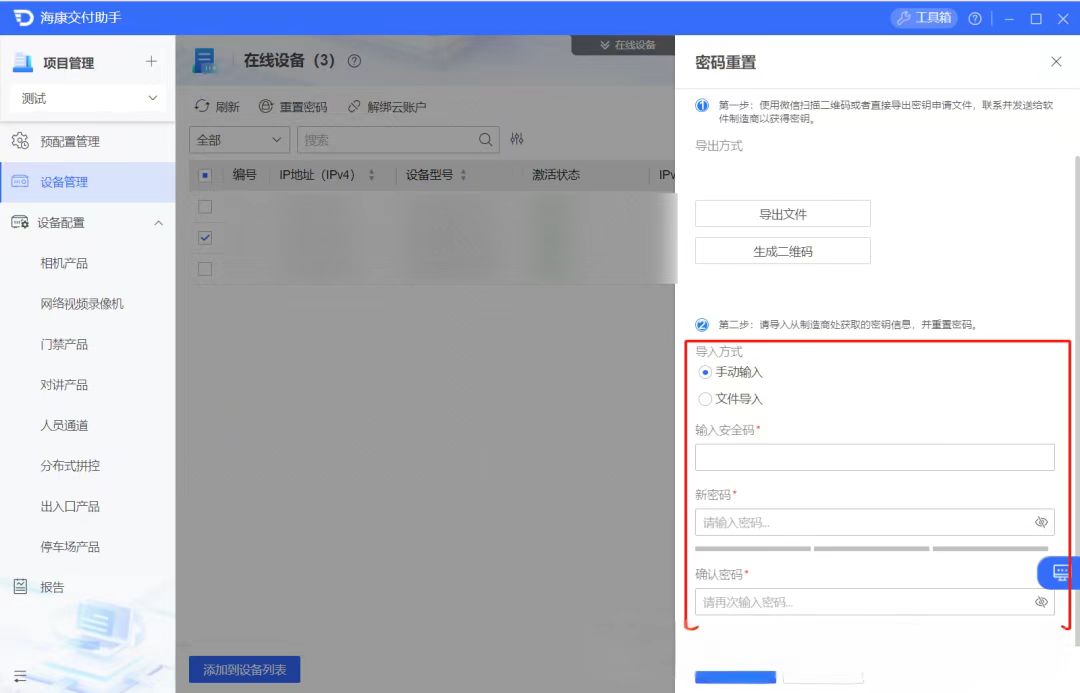
Task: Toggle the select-all header checkbox
Action: pyautogui.click(x=205, y=175)
